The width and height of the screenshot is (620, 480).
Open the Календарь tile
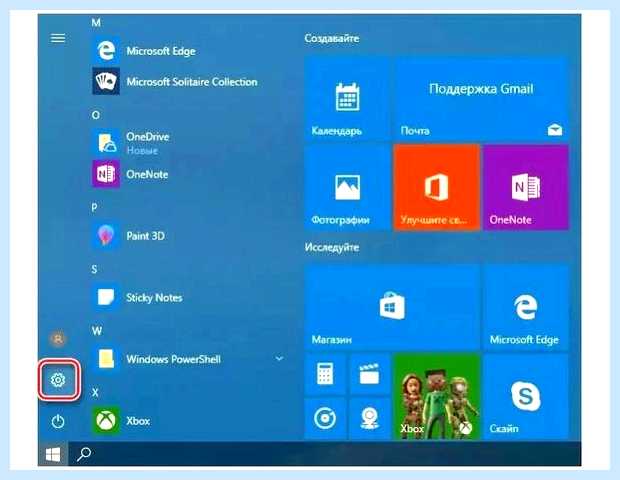348,99
